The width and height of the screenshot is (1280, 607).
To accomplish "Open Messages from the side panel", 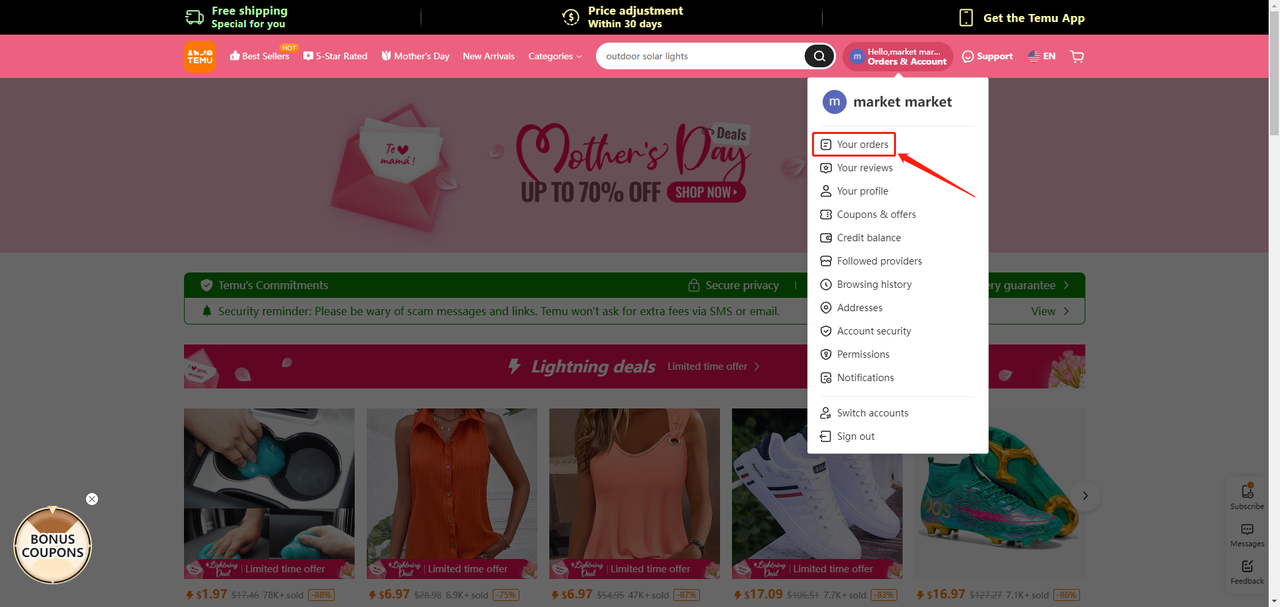I will (1247, 535).
